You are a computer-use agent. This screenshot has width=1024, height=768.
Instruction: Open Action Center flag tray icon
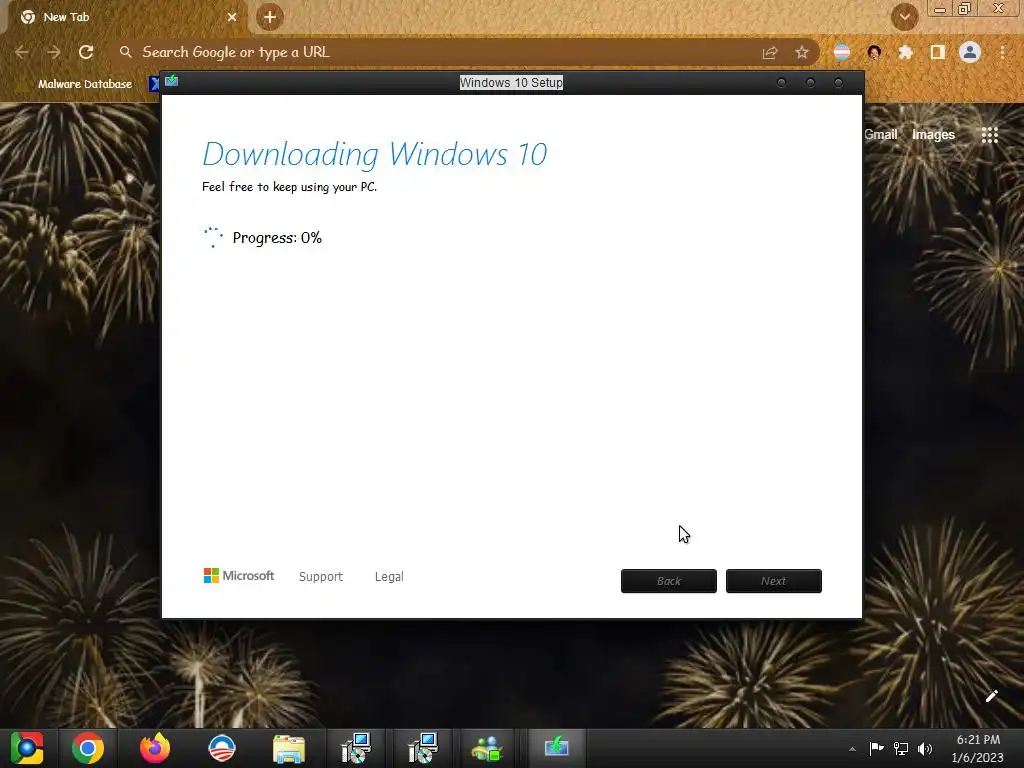876,748
